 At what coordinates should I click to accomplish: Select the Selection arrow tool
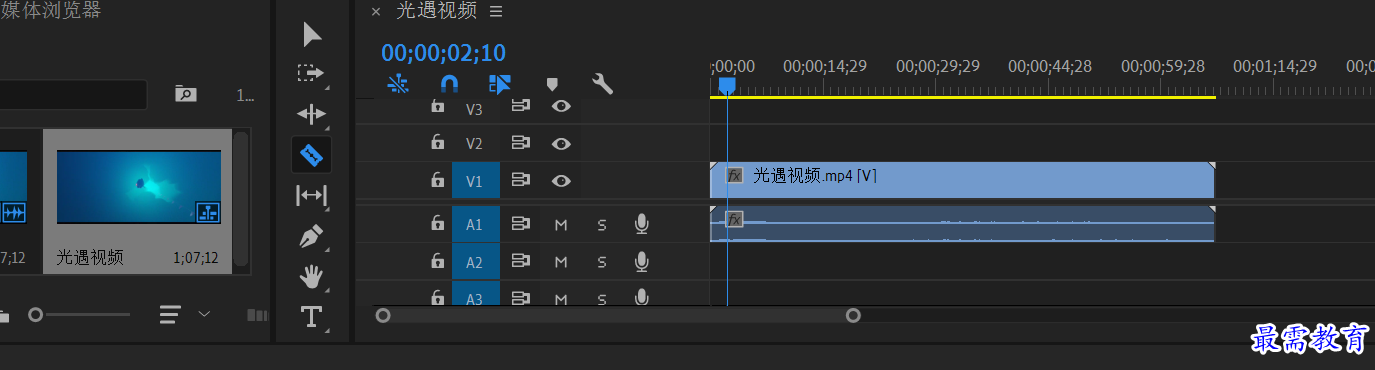[312, 35]
